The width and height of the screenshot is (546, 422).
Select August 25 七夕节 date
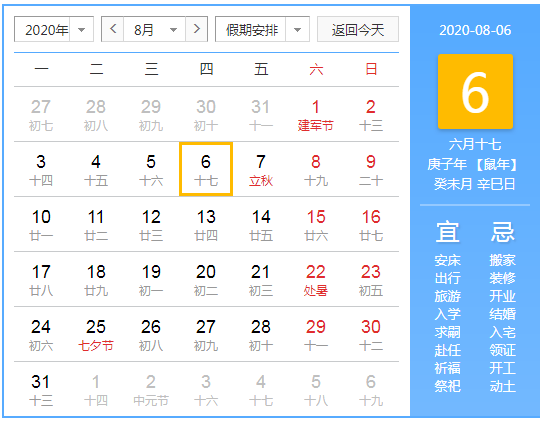point(96,335)
